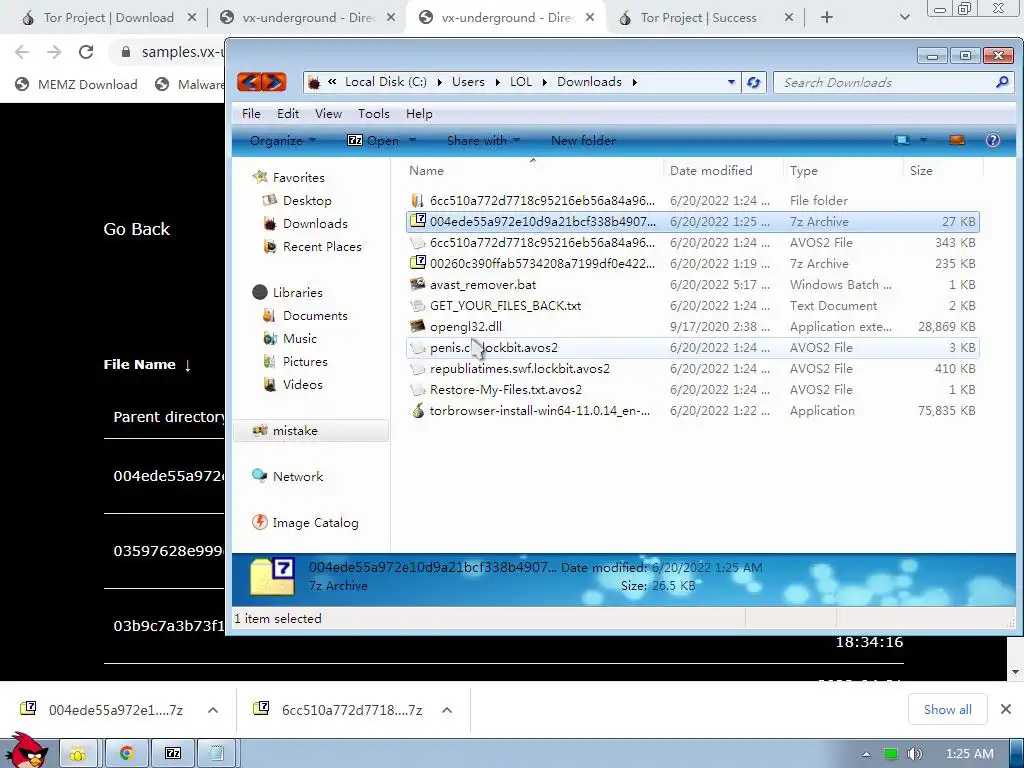
Task: Open Documents library in sidebar
Action: (x=315, y=315)
